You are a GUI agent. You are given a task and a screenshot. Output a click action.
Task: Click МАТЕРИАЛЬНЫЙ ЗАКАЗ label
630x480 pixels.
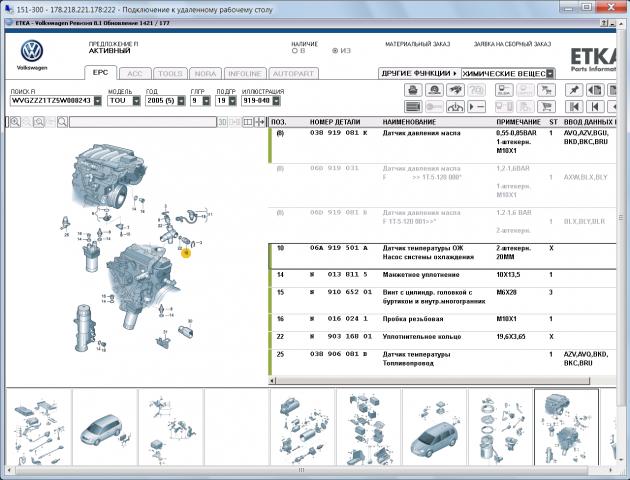point(417,44)
